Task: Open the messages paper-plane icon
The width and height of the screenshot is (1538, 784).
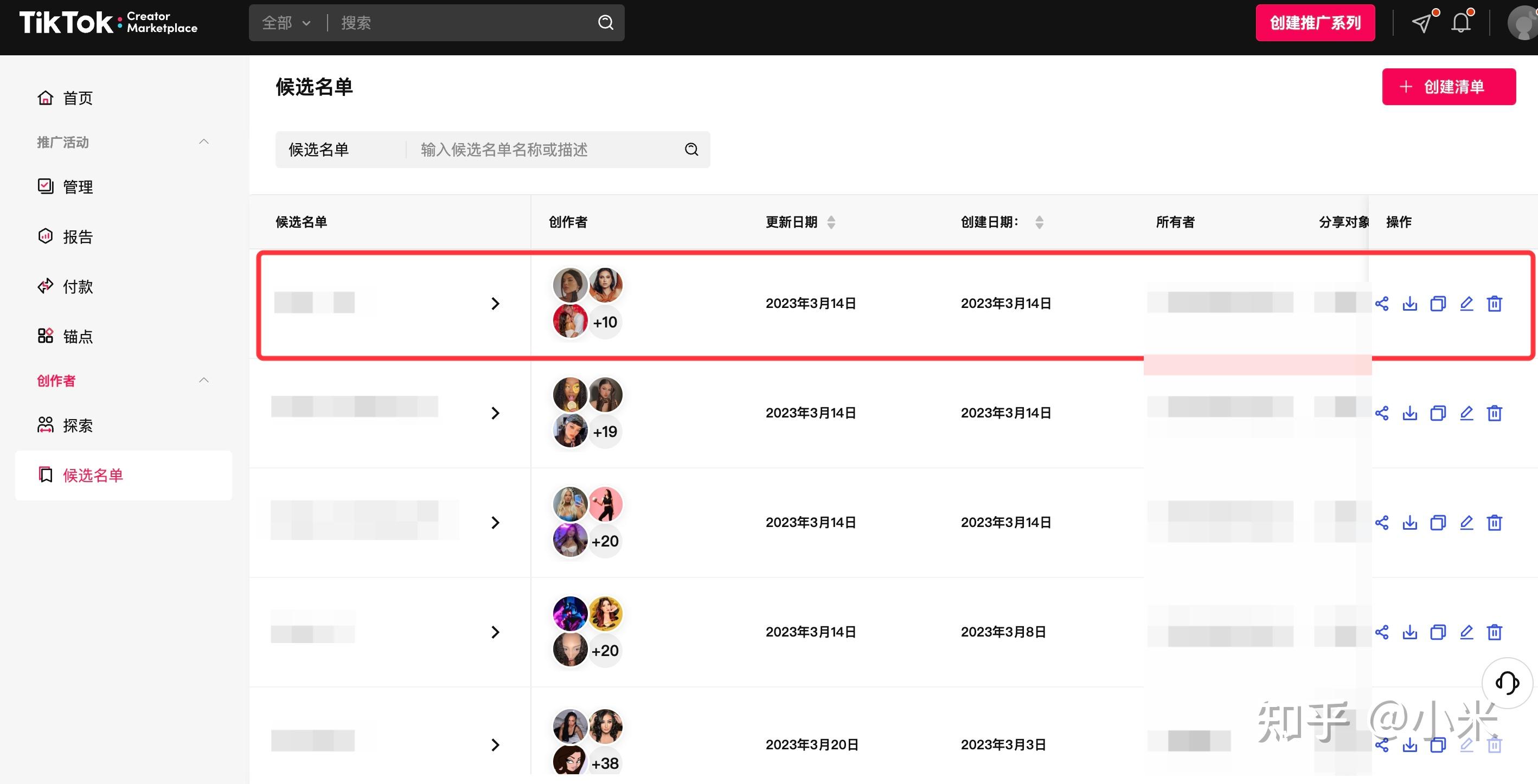Action: tap(1421, 23)
